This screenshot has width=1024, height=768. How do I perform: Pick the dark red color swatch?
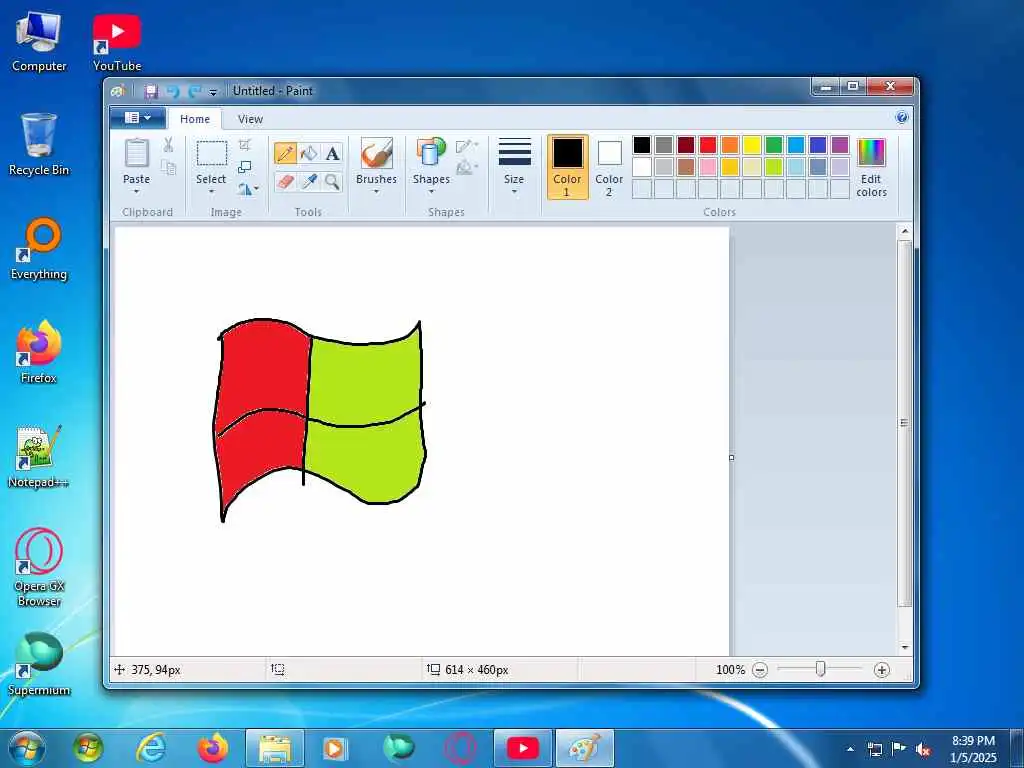(x=686, y=145)
